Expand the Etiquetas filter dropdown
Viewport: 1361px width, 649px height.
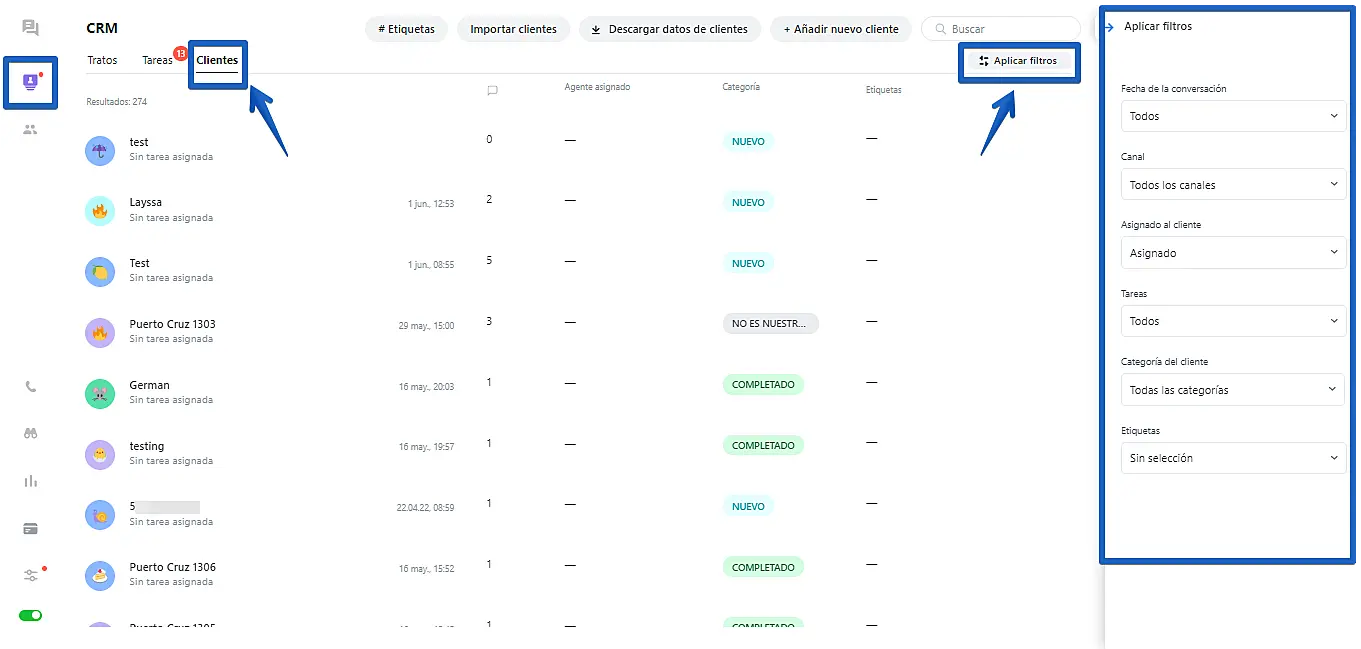(1233, 458)
